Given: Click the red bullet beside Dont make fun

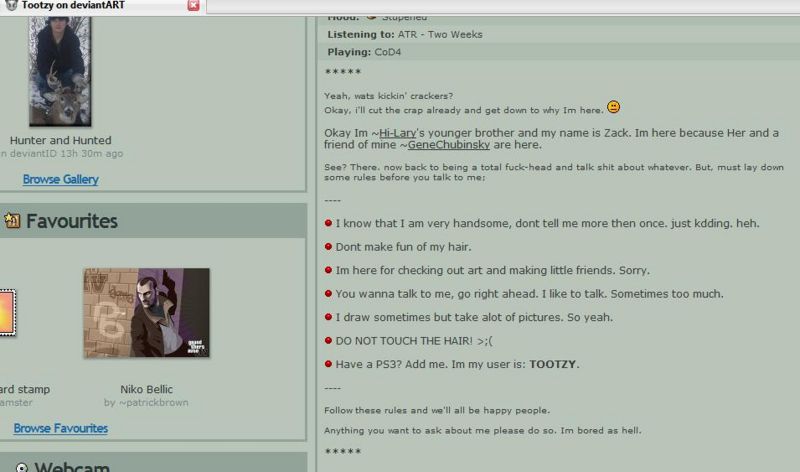Looking at the screenshot, I should click(328, 247).
